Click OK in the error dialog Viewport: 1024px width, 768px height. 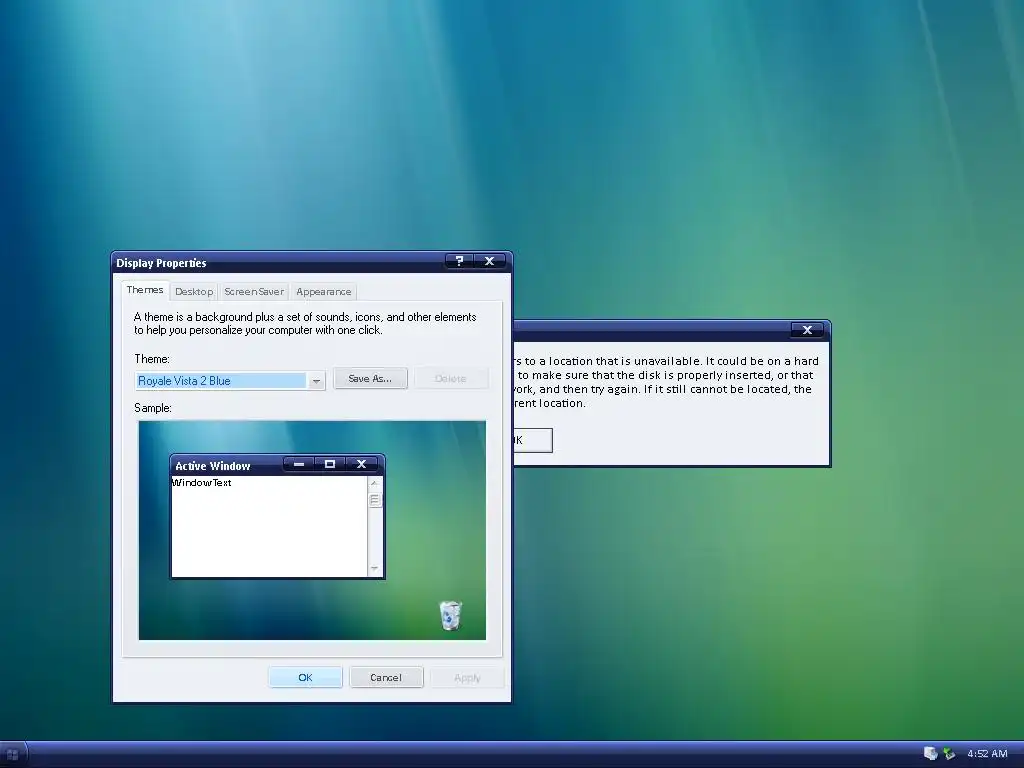pyautogui.click(x=532, y=440)
